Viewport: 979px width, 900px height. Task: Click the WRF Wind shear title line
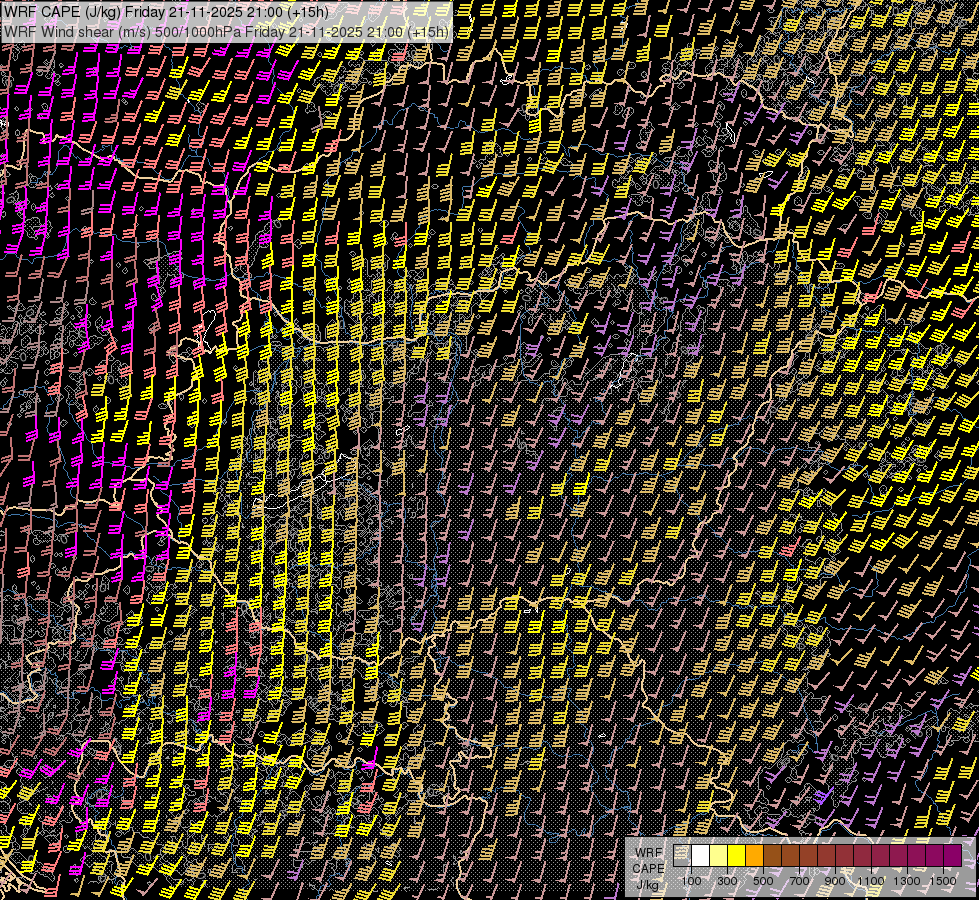pos(225,31)
